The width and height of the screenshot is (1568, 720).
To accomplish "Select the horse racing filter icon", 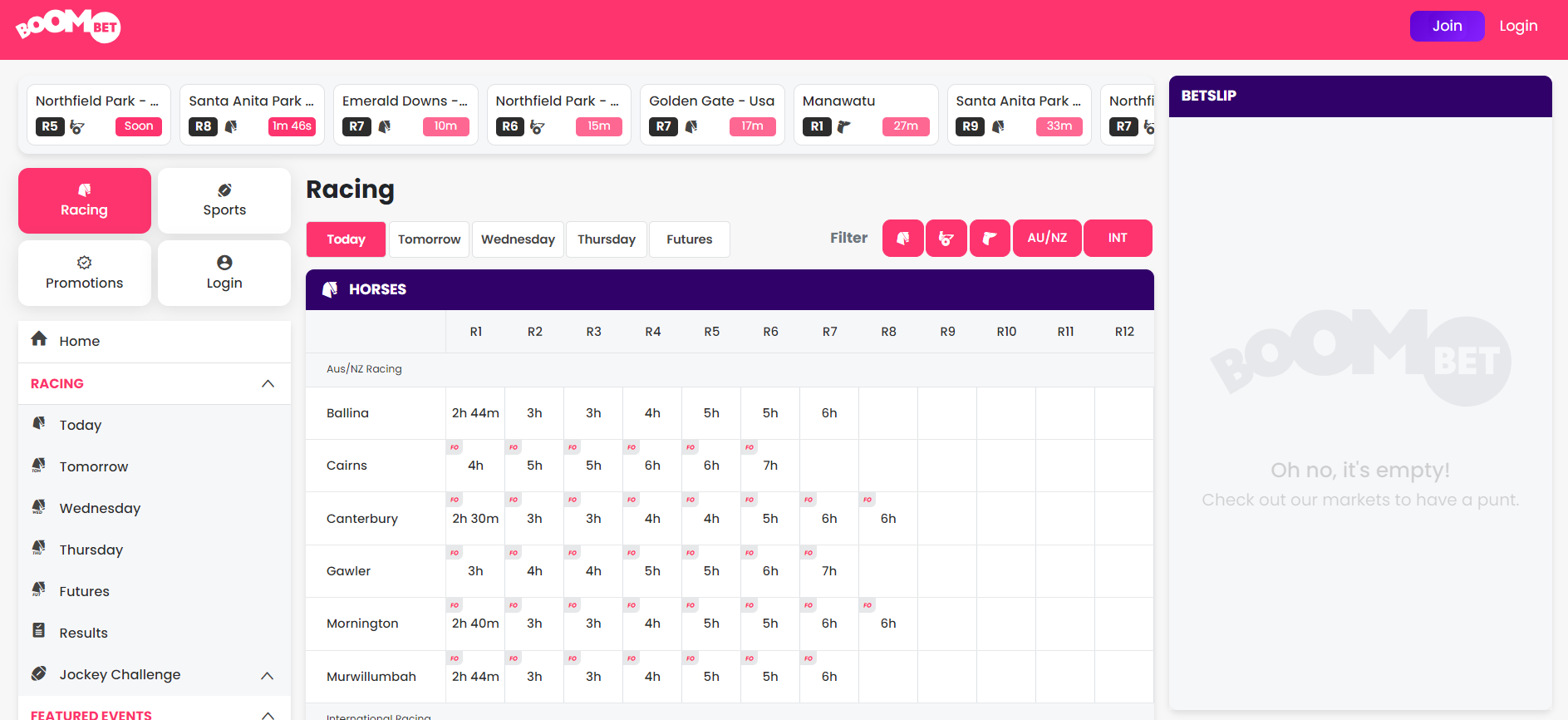I will (x=903, y=239).
